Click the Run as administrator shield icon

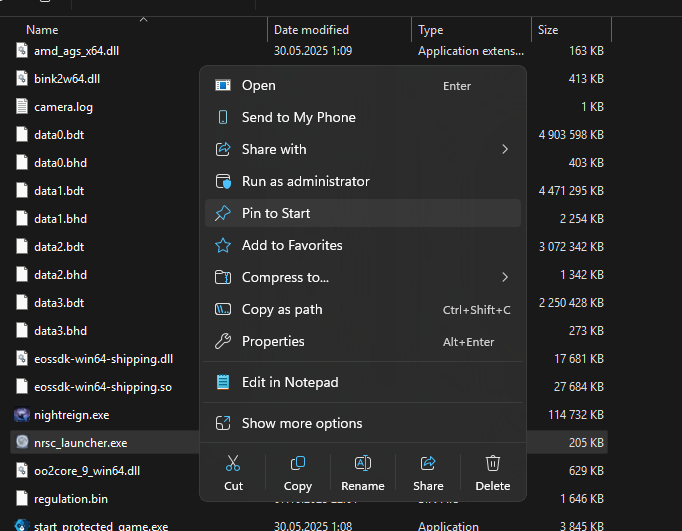[x=223, y=181]
